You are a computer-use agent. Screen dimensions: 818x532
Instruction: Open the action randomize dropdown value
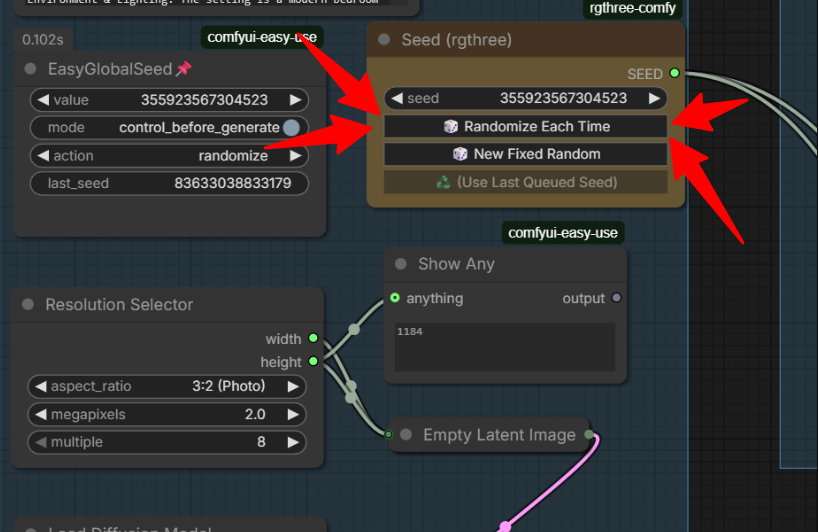coord(233,155)
